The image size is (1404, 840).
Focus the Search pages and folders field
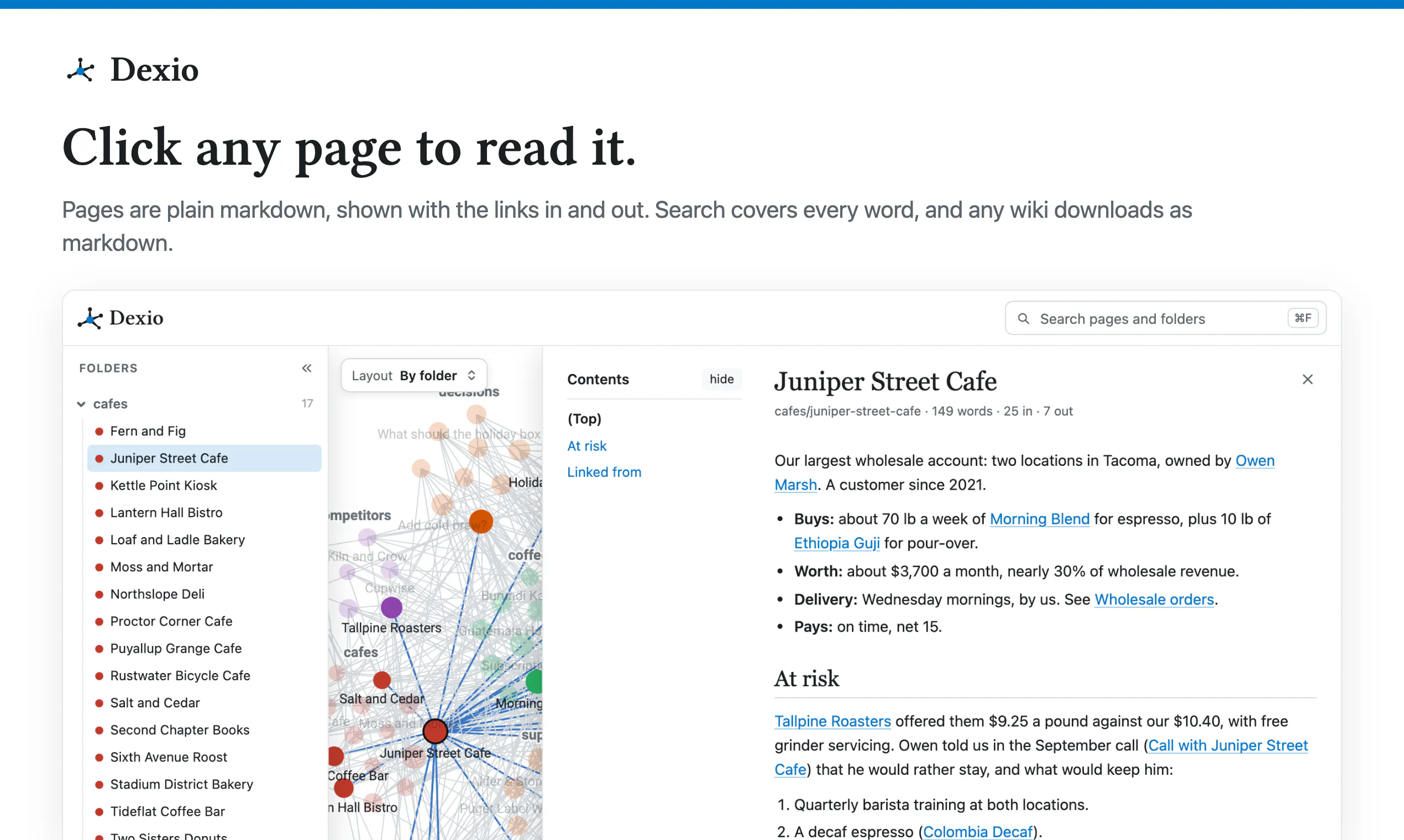tap(1165, 319)
